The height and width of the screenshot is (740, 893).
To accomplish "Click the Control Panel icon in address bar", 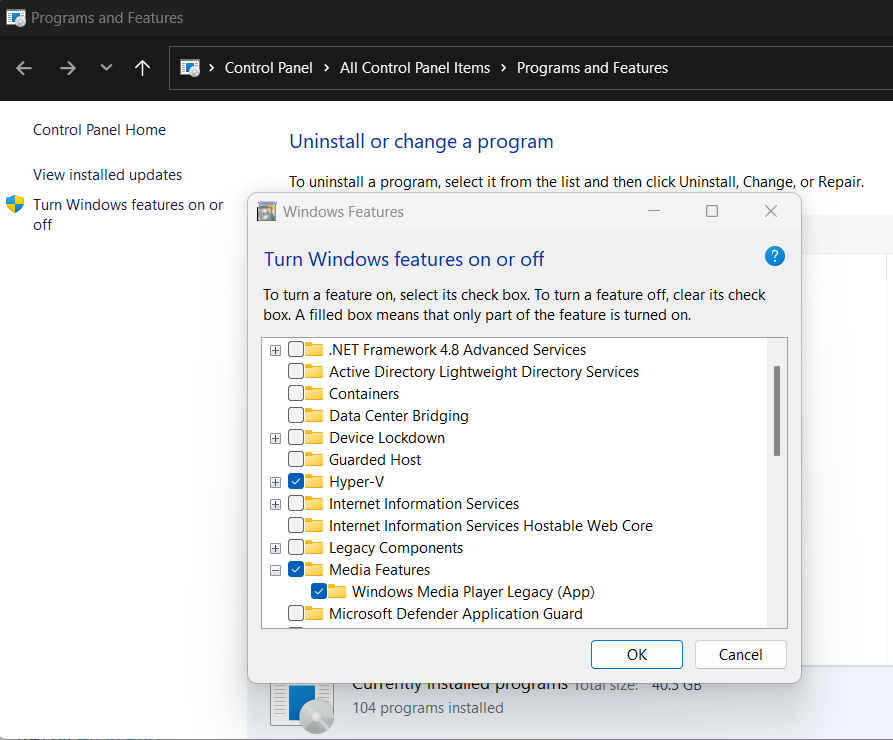I will pos(190,68).
